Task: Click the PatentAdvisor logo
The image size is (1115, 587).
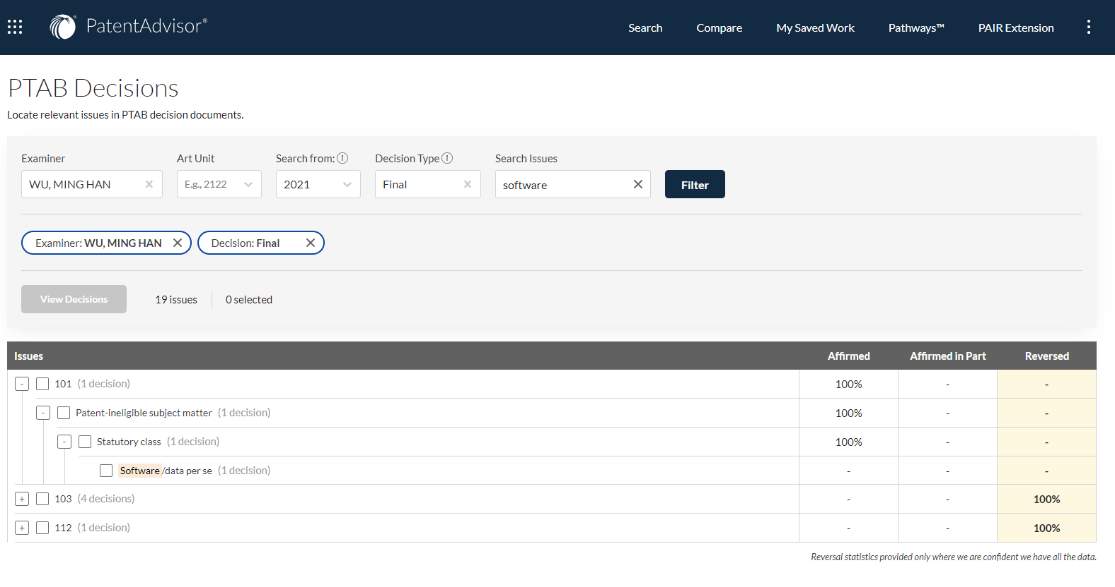Action: pos(129,27)
